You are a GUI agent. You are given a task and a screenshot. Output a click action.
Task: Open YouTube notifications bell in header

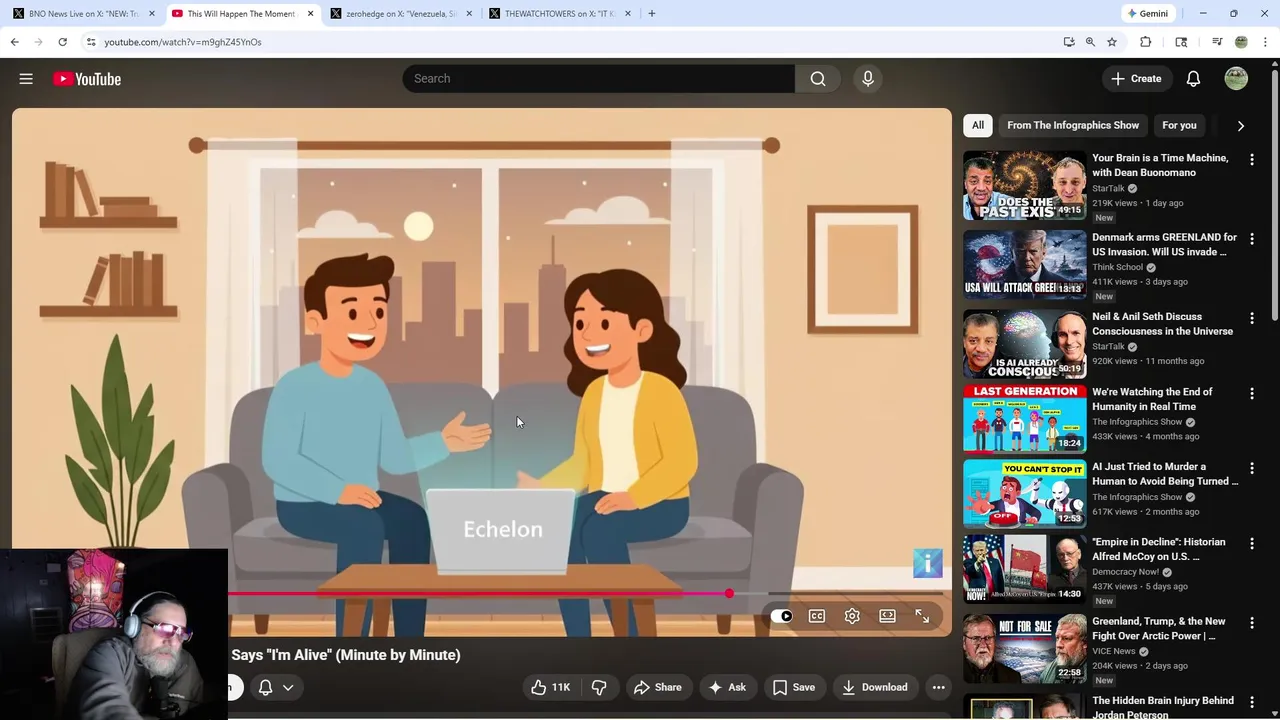point(1193,79)
